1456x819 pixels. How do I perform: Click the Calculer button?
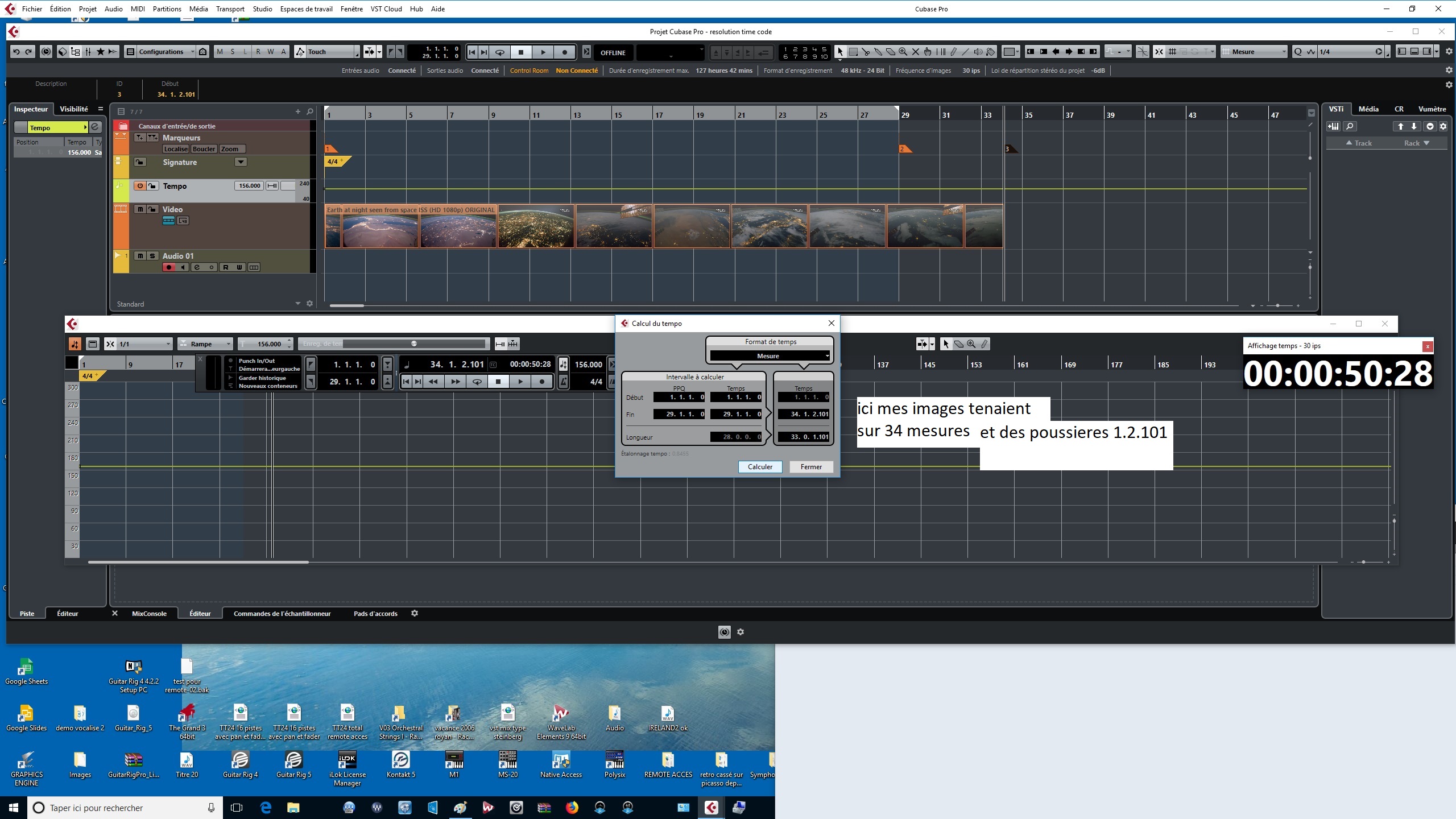(760, 467)
